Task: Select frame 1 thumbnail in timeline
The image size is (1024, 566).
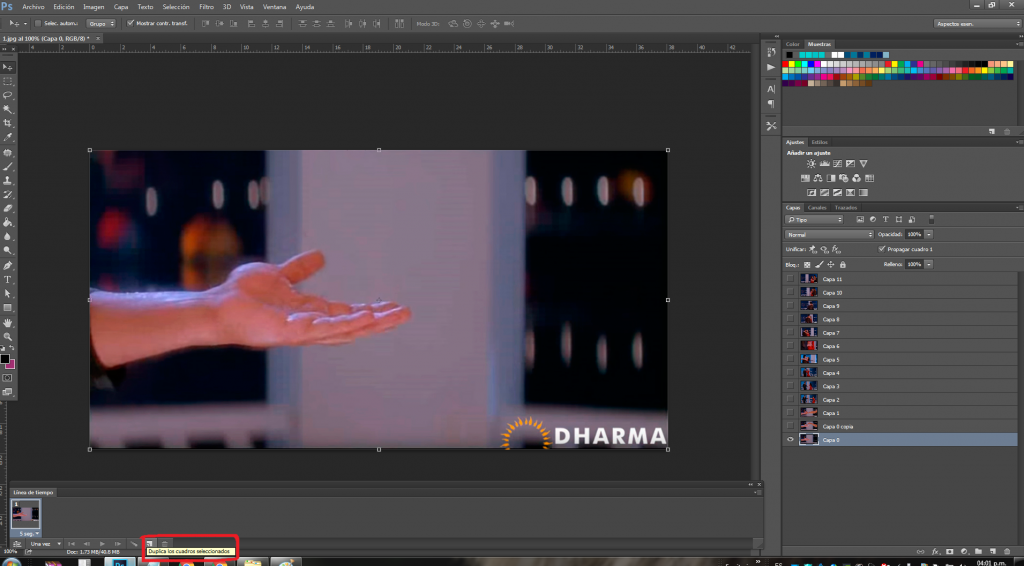Action: click(x=26, y=514)
